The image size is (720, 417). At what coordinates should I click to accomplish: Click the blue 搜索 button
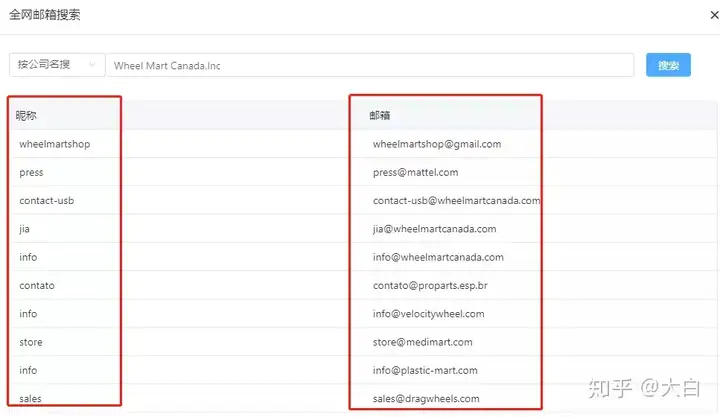coord(668,65)
